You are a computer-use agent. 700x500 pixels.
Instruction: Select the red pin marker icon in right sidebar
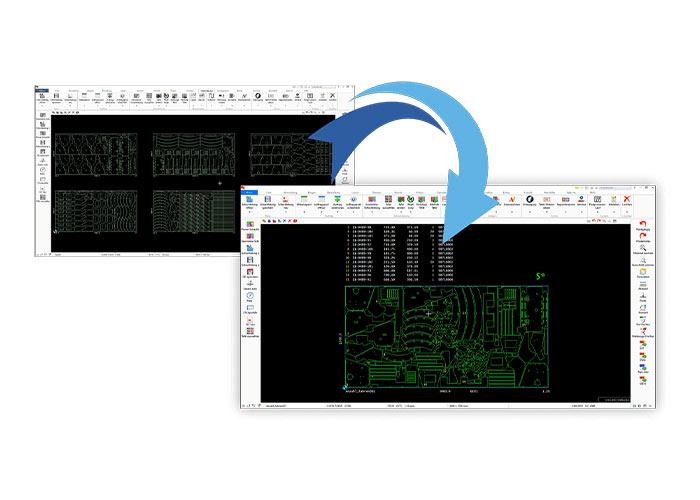click(643, 331)
